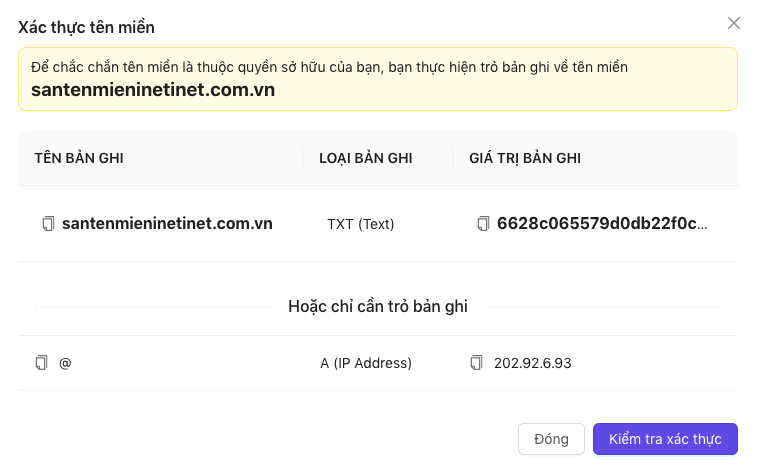The width and height of the screenshot is (758, 469).
Task: Copy the IP address 202.92.6.93
Action: coord(477,363)
